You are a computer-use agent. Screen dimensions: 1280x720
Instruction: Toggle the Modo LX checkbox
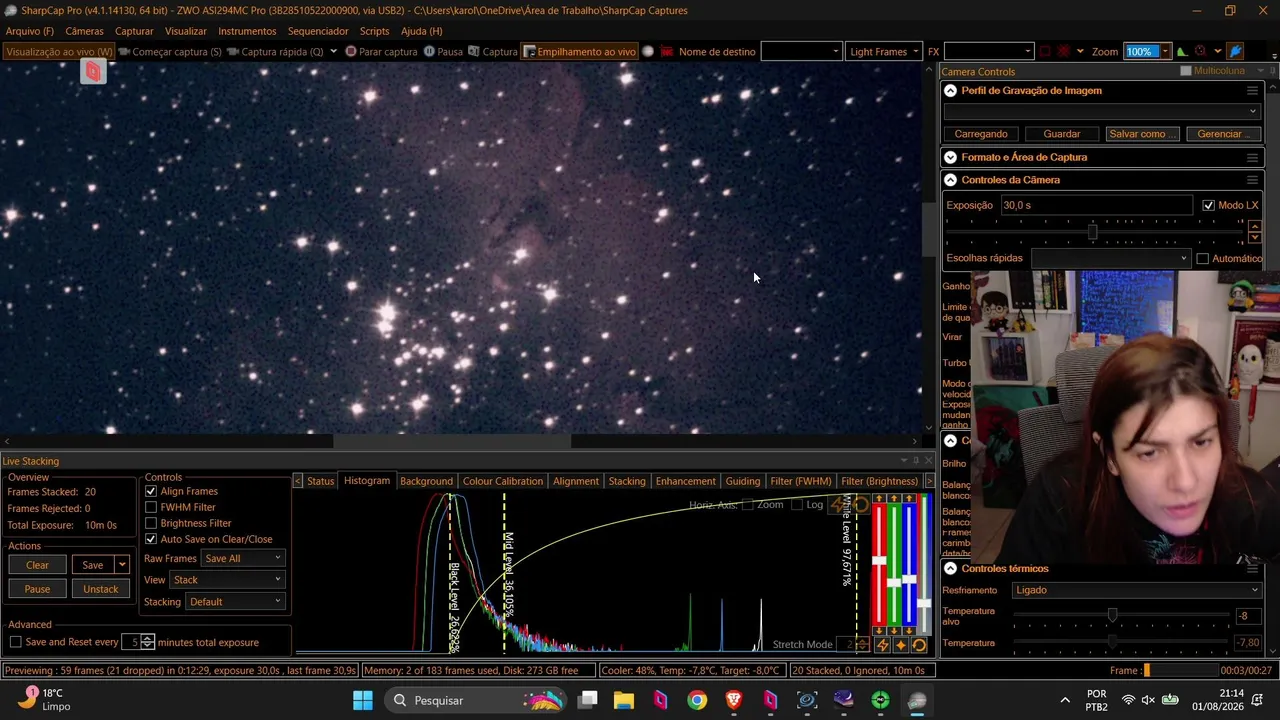click(x=1208, y=205)
